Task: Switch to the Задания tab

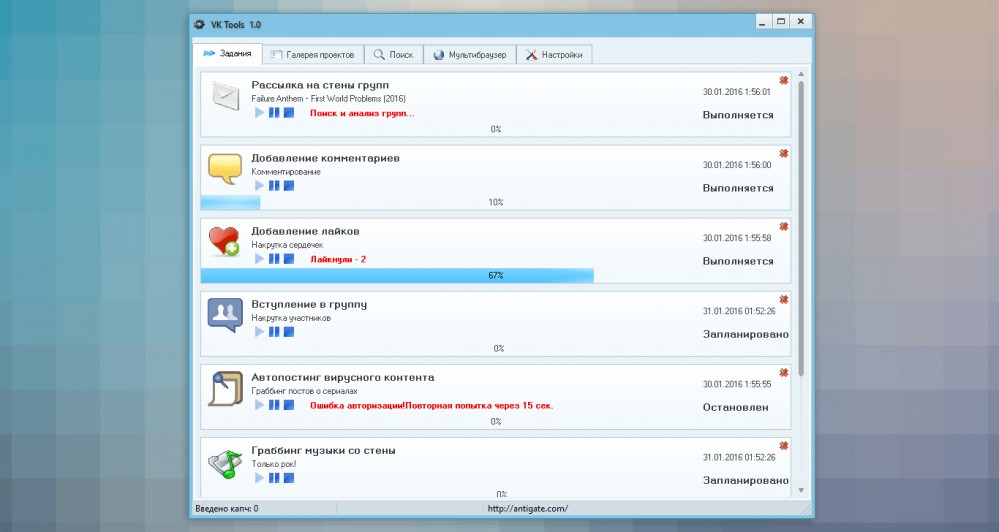Action: (227, 54)
